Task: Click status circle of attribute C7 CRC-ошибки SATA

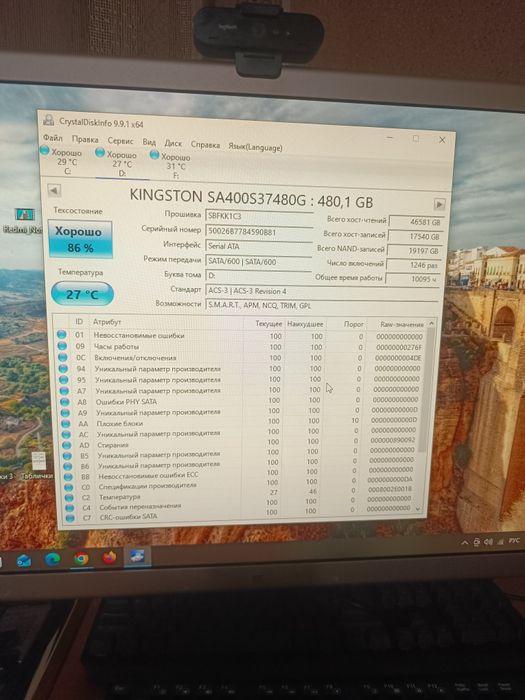Action: tap(70, 517)
